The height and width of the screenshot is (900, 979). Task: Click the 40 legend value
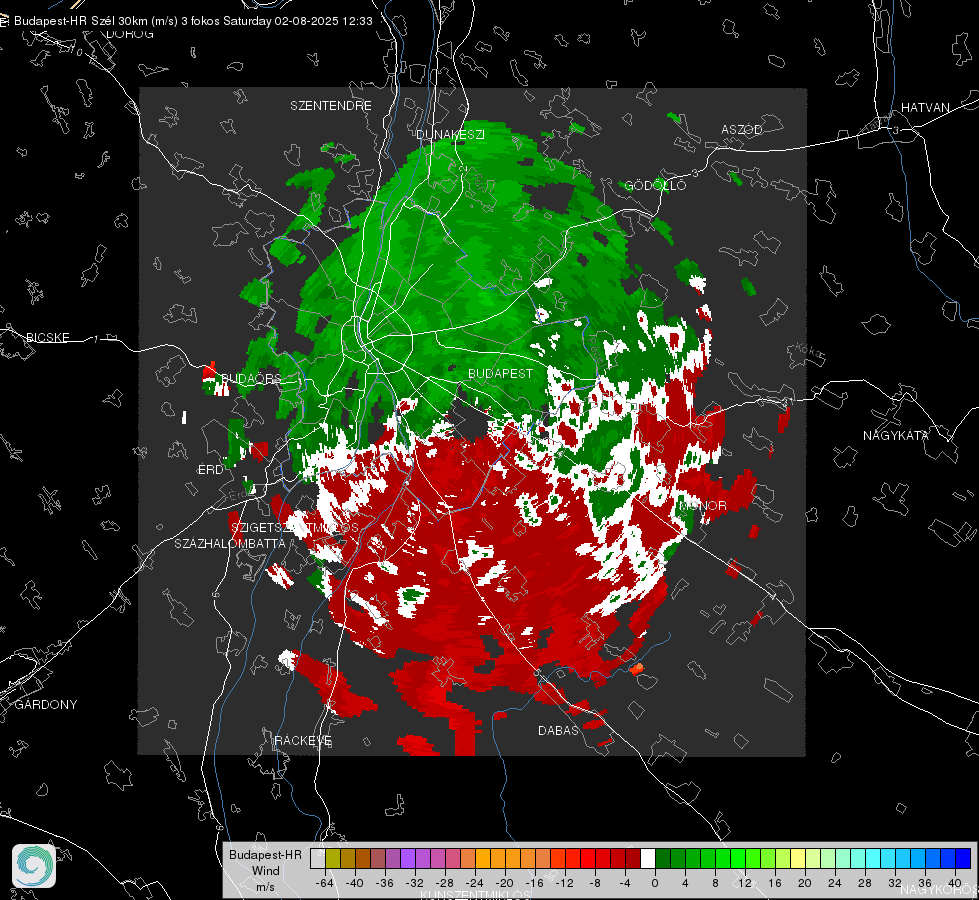pyautogui.click(x=955, y=883)
